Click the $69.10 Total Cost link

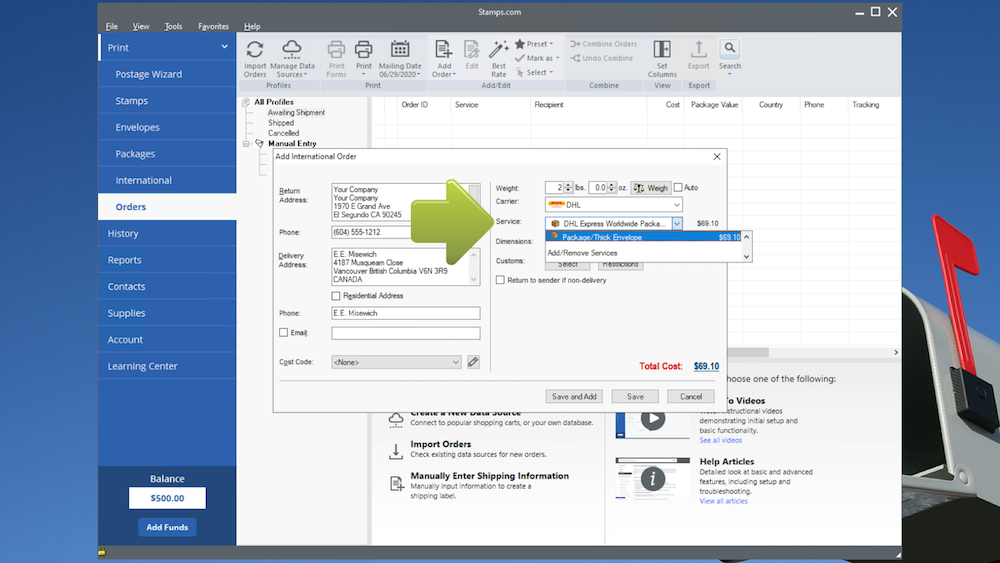point(706,366)
